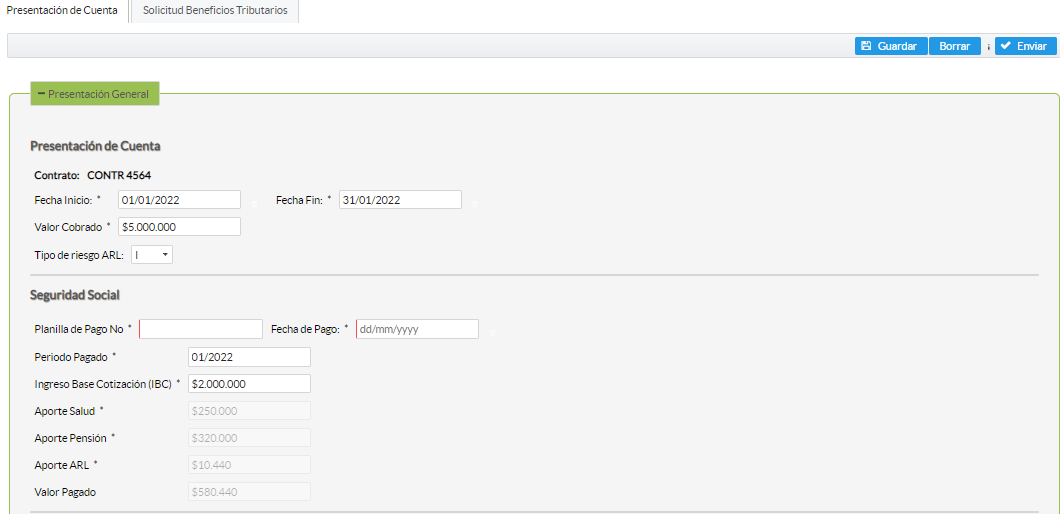Click the Enviar checkmark icon
Screen dimensions: 1060x514
pos(1005,46)
